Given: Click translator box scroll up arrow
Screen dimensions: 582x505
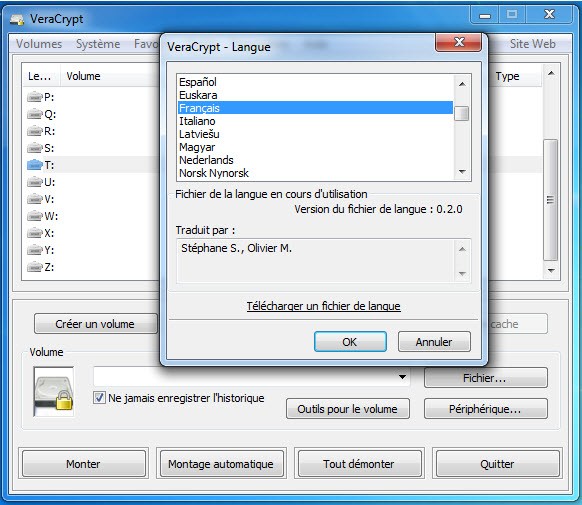Looking at the screenshot, I should 462,249.
